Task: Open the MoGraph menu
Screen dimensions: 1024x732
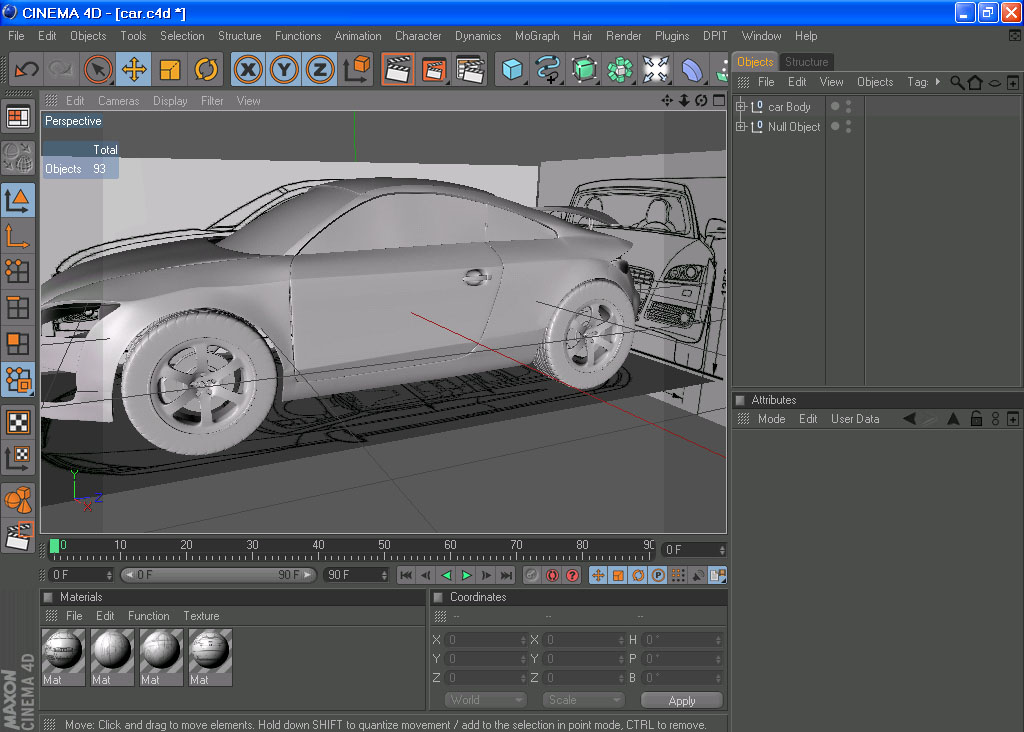Action: click(x=537, y=36)
